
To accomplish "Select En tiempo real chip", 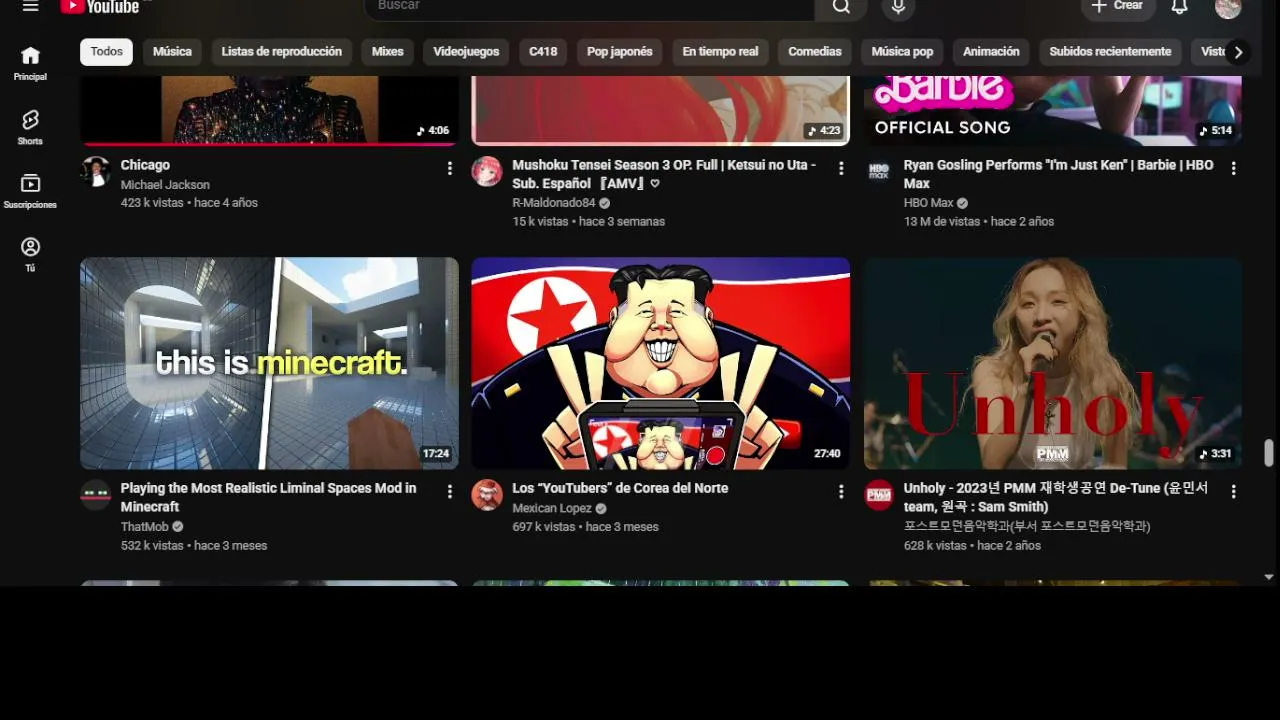I will [720, 52].
